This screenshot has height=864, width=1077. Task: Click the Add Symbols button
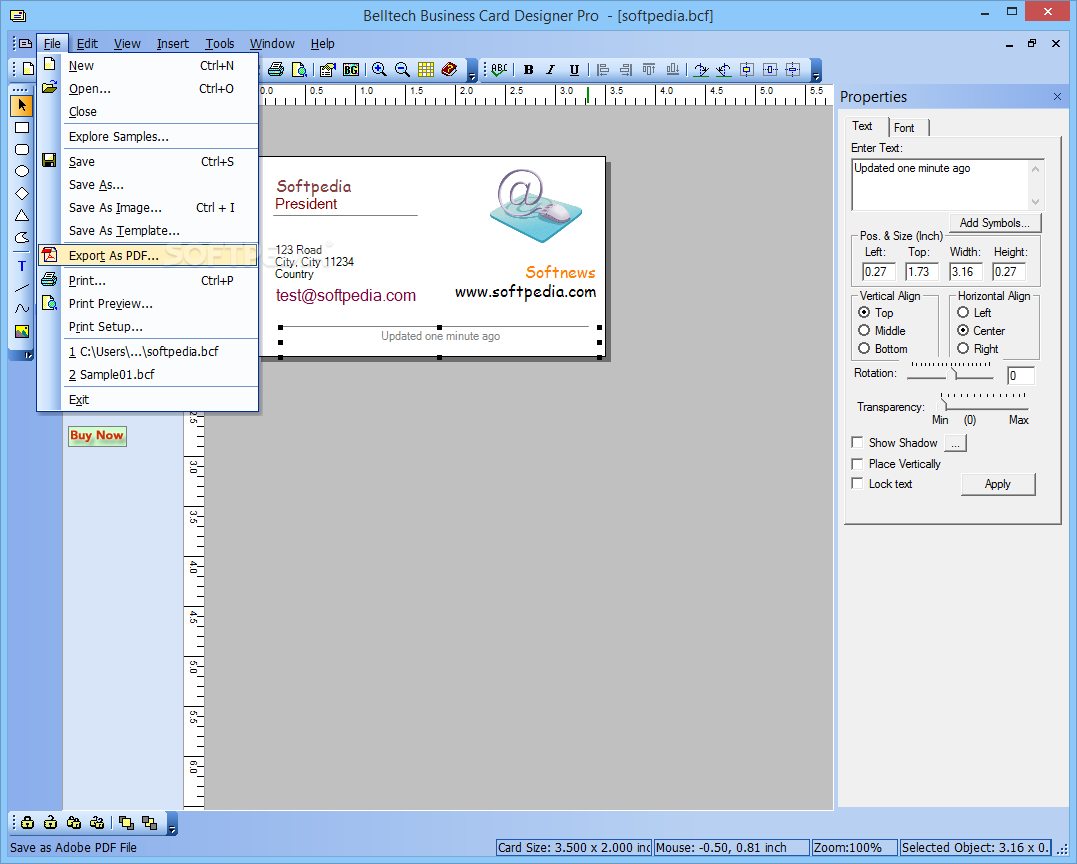click(x=995, y=223)
